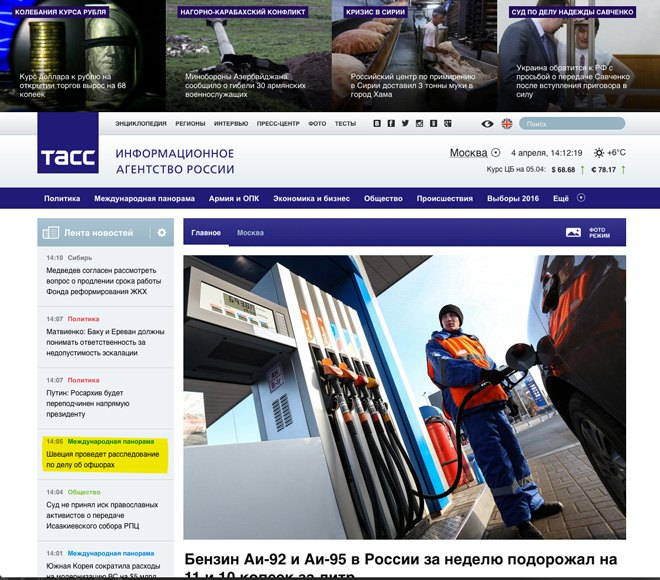Image resolution: width=660 pixels, height=580 pixels.
Task: Open highlighted Швеция проведет расследование news item
Action: (x=102, y=459)
